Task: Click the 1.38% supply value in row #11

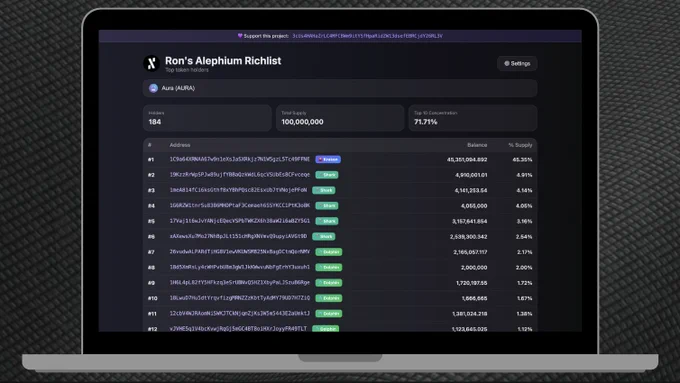Action: click(525, 314)
